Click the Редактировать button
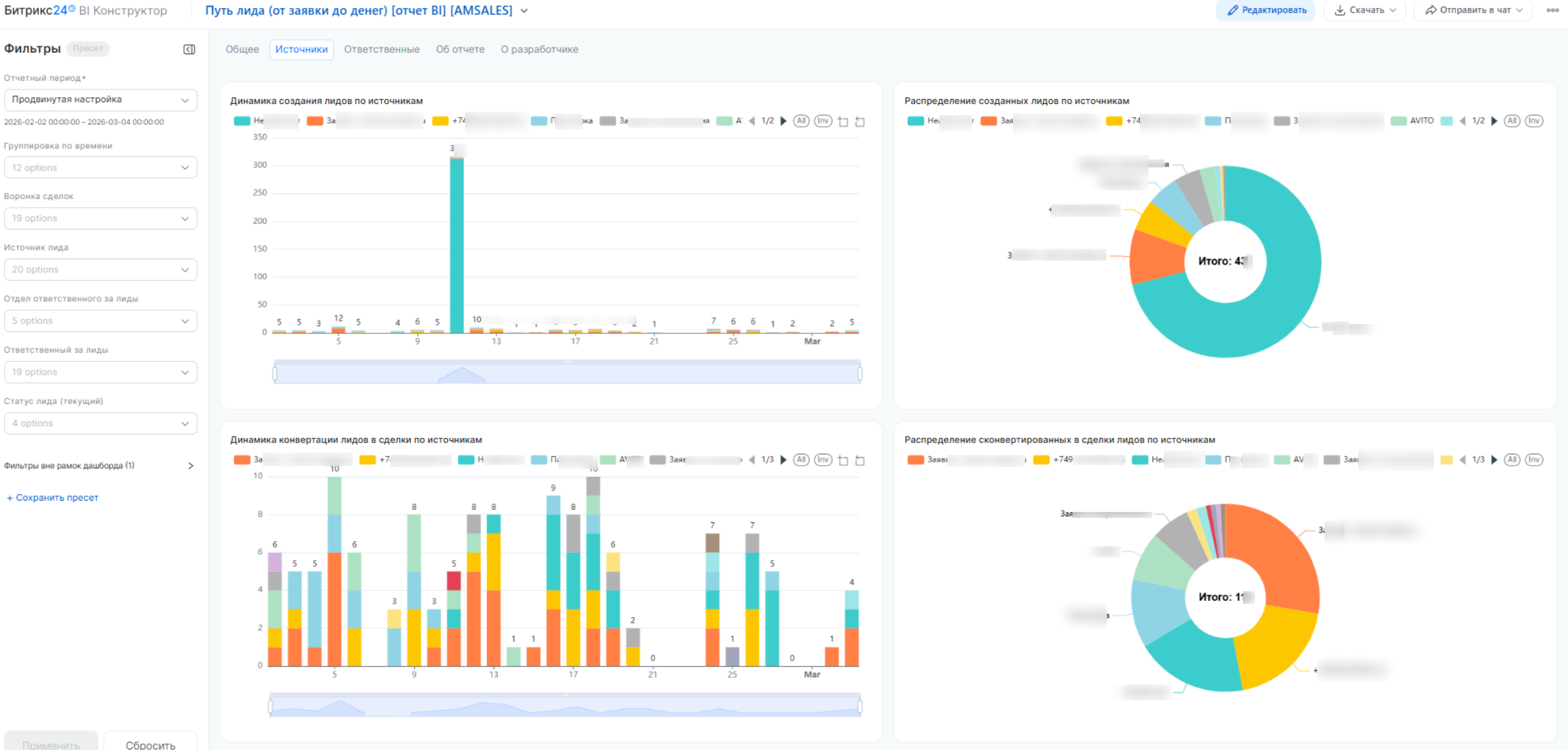The image size is (1568, 750). coord(1266,10)
